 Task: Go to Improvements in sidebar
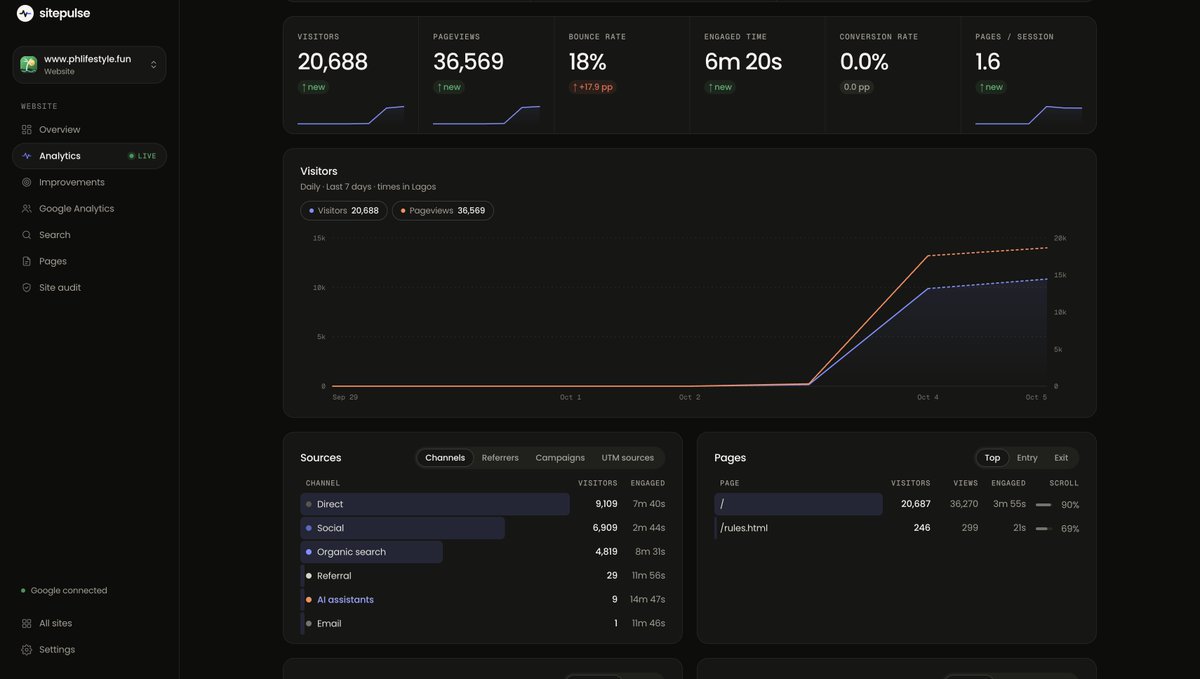tap(89, 182)
